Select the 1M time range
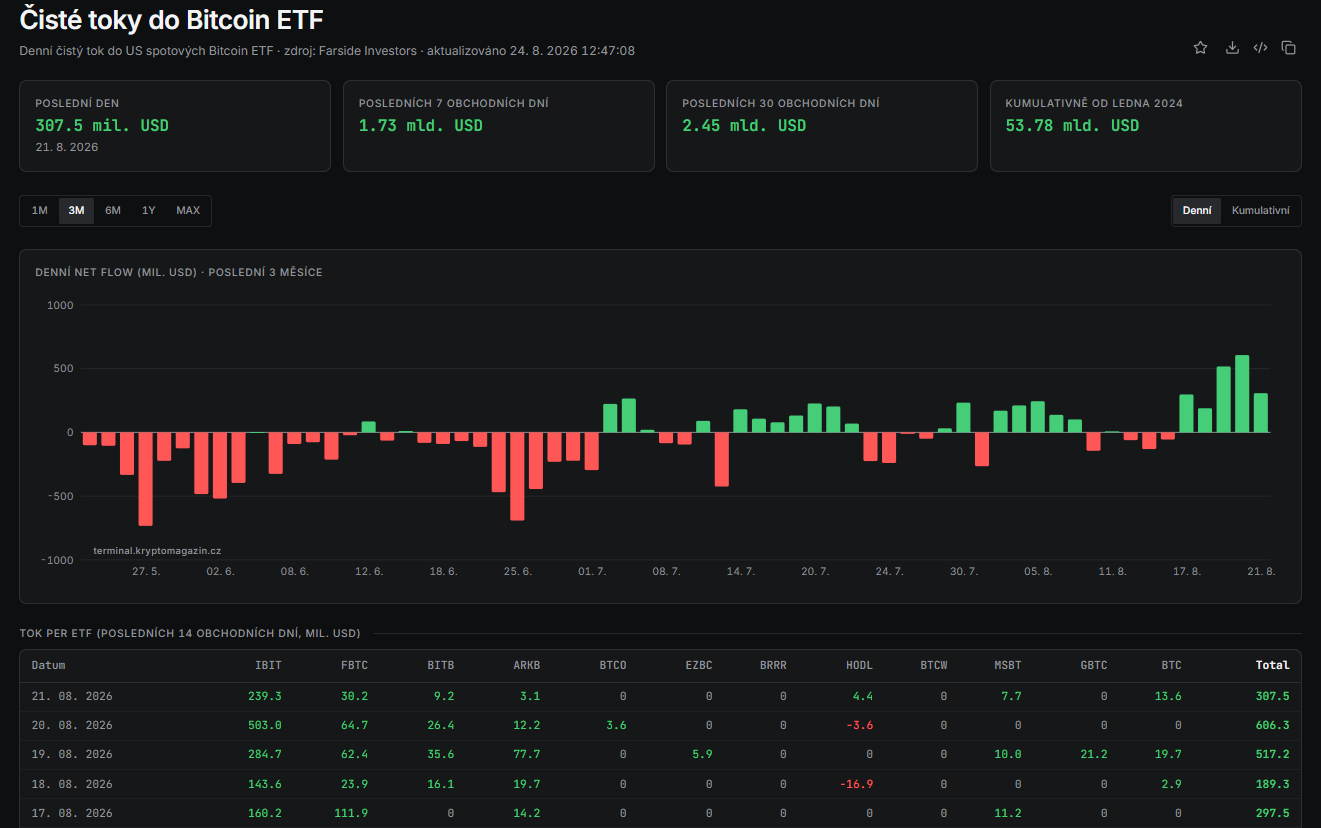This screenshot has width=1321, height=828. [x=40, y=211]
